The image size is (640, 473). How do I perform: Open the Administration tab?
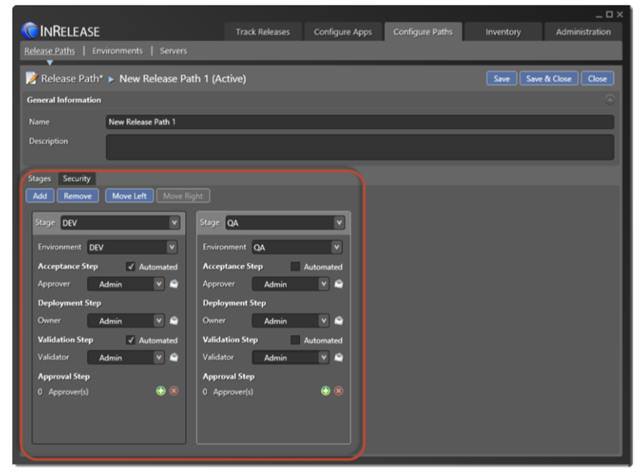(x=583, y=32)
